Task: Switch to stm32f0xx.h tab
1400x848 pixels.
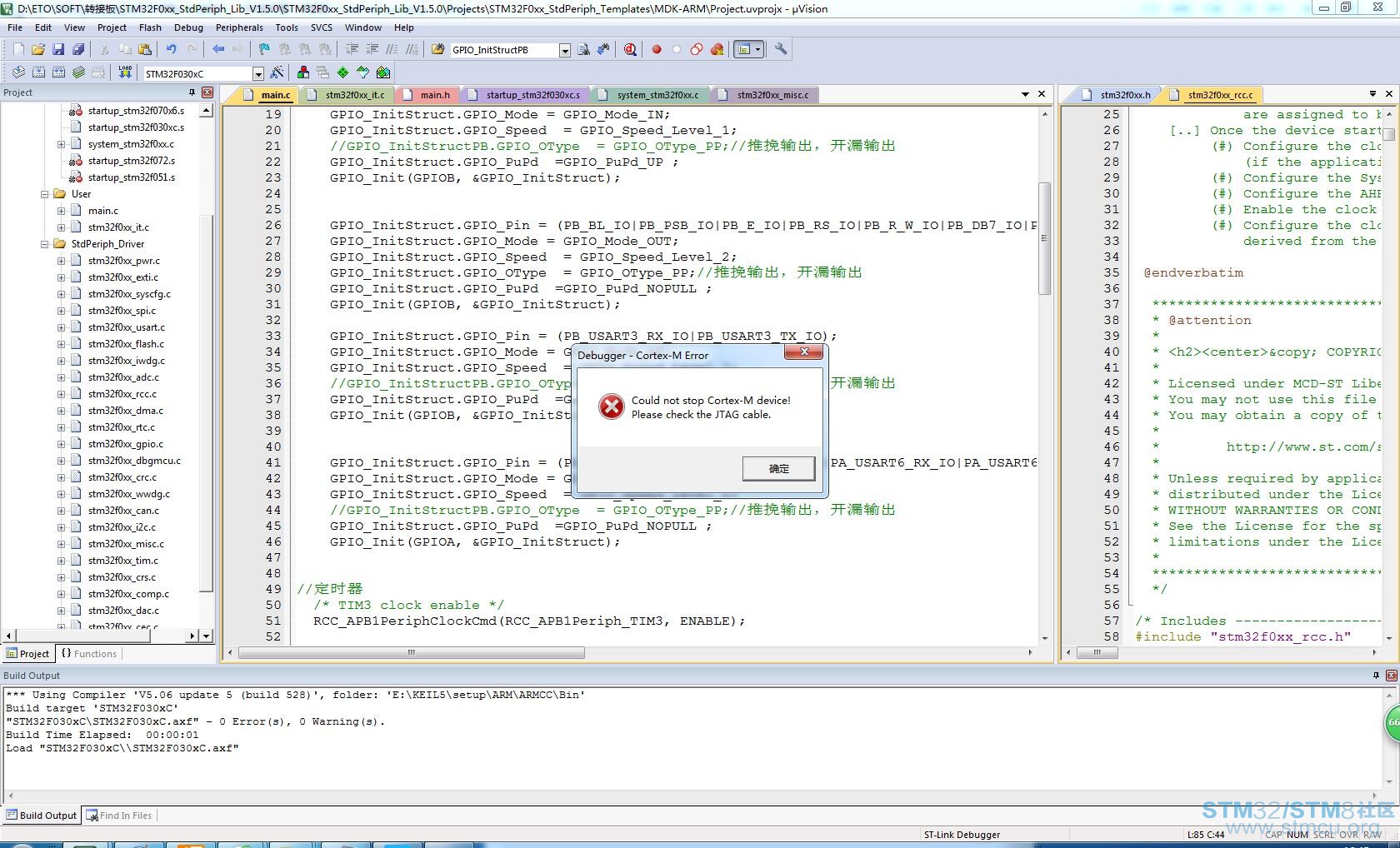Action: coord(1117,95)
